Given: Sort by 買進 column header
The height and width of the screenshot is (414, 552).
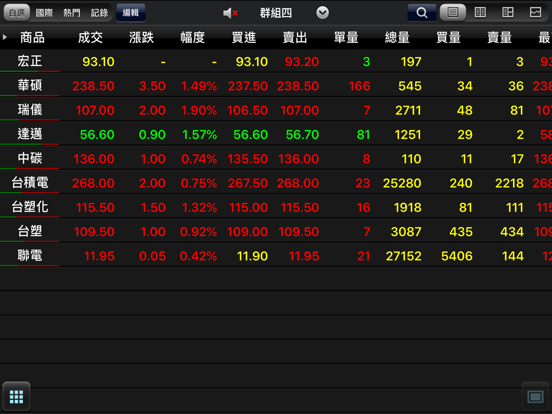Looking at the screenshot, I should click(244, 37).
